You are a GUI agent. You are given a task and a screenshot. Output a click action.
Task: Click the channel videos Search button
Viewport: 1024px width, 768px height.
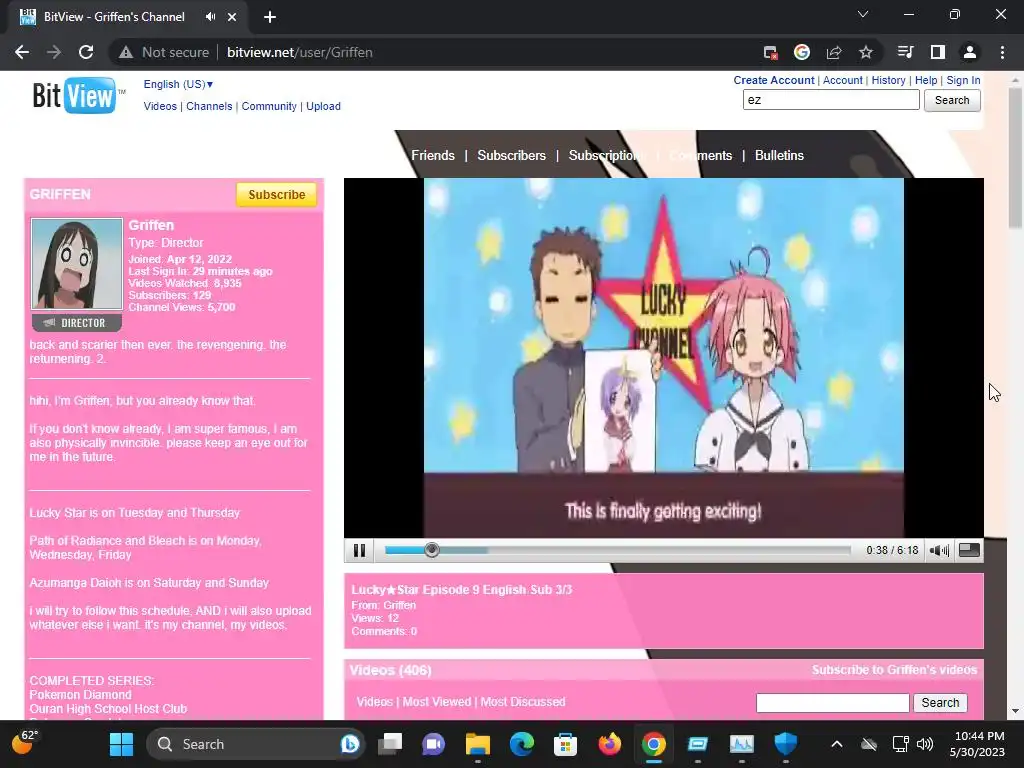pos(940,703)
